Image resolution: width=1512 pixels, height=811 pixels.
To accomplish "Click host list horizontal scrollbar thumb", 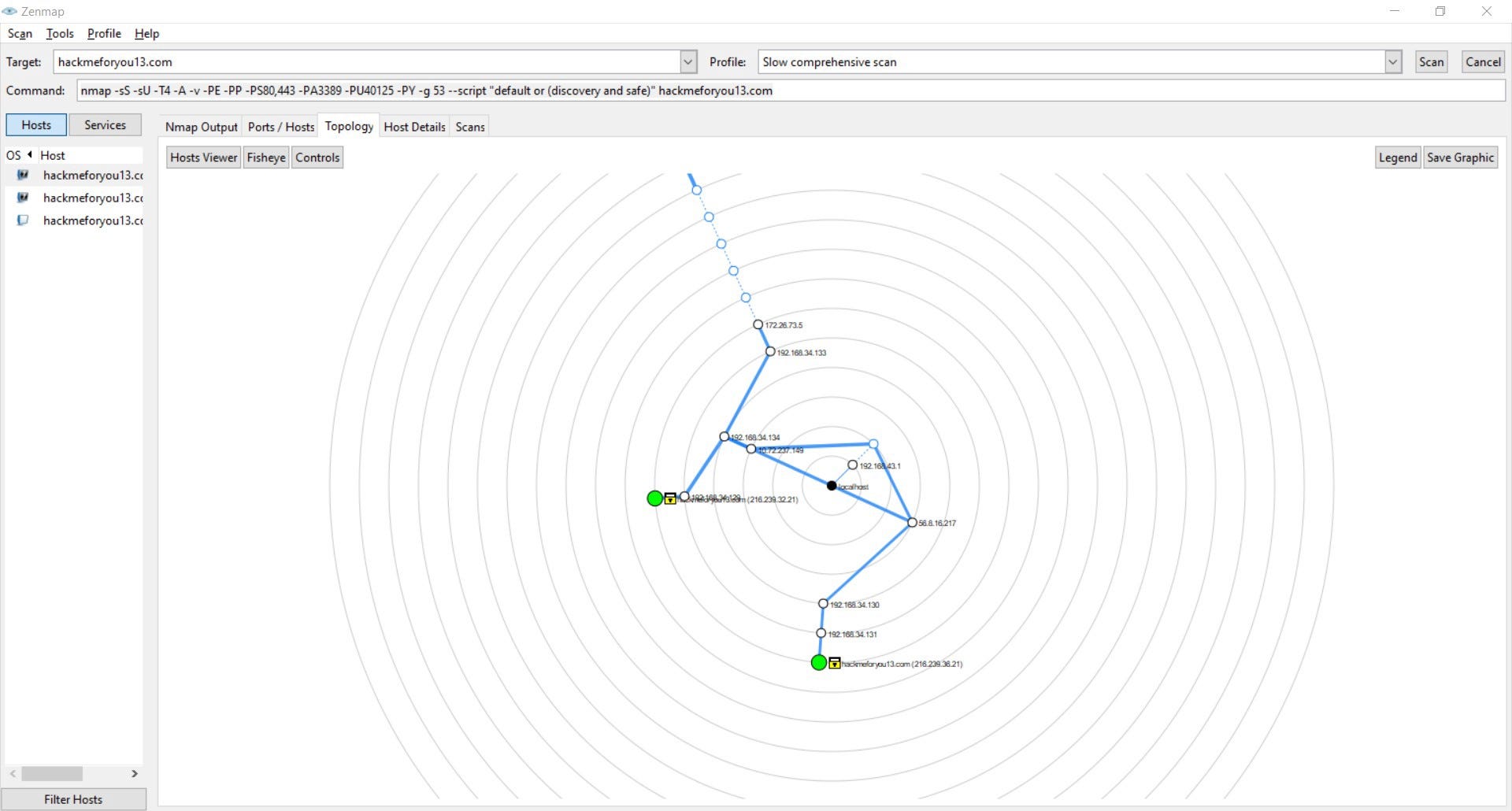I will [x=52, y=773].
